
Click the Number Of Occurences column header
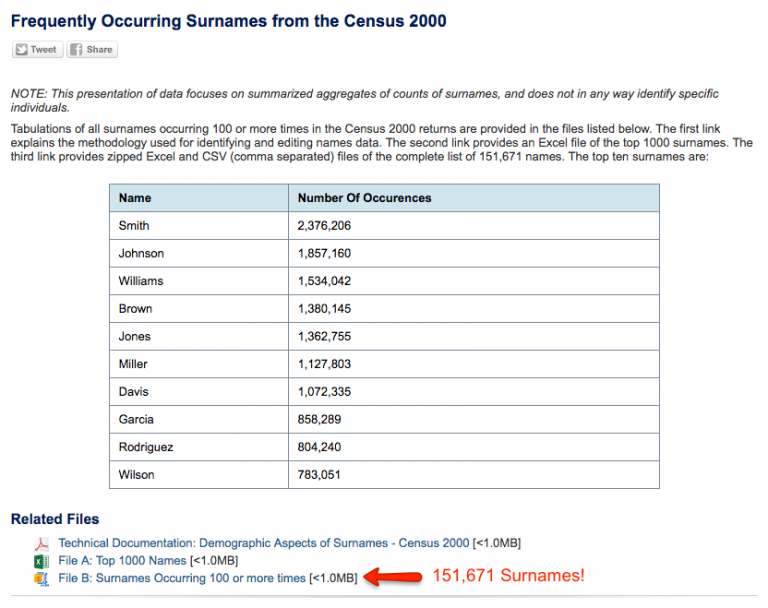click(364, 198)
